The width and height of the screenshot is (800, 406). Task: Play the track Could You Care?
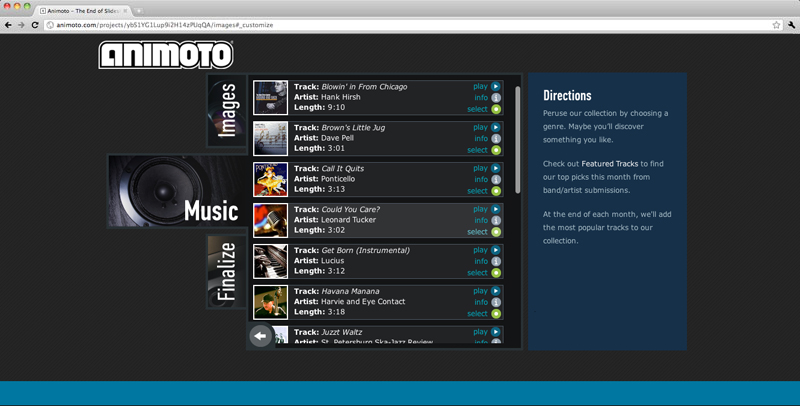click(487, 209)
